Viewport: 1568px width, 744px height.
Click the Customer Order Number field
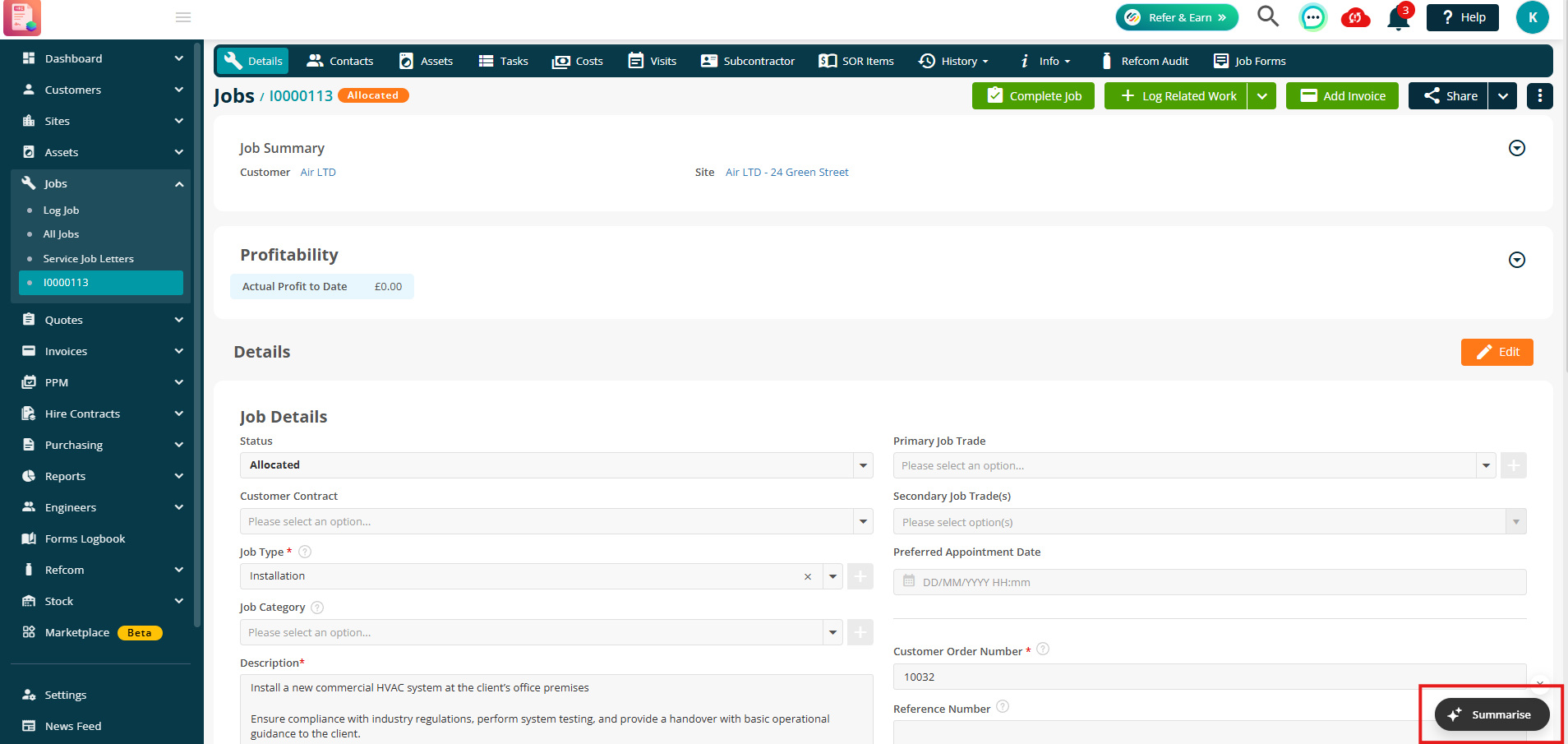[1210, 677]
